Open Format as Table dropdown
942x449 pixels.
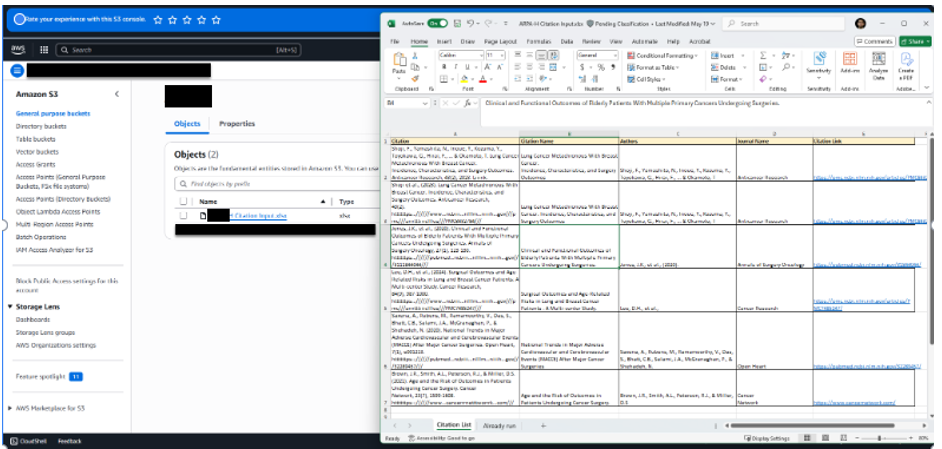(654, 67)
